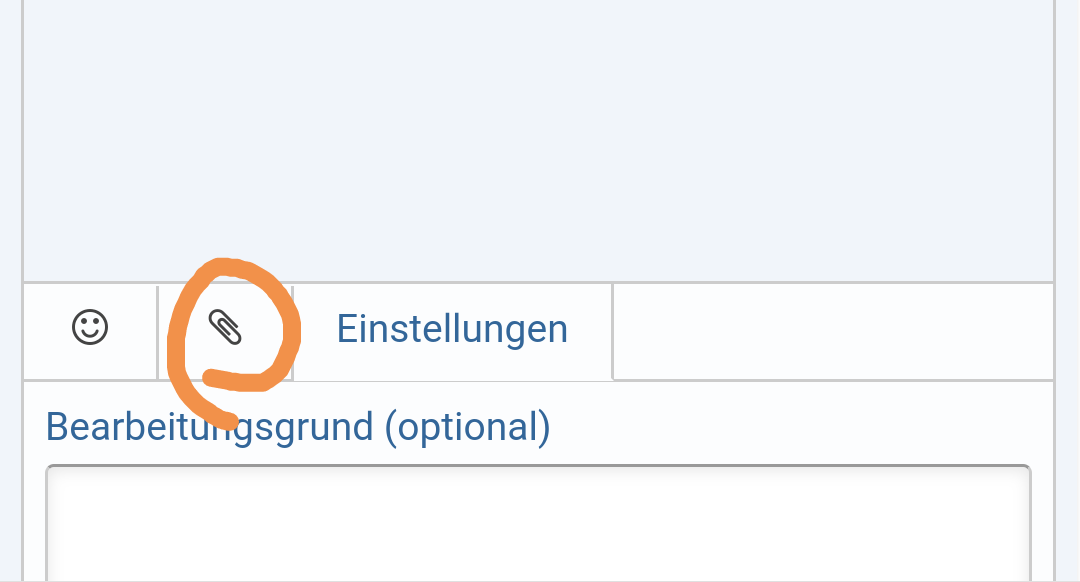Click the paperclip attachments icon

(225, 328)
